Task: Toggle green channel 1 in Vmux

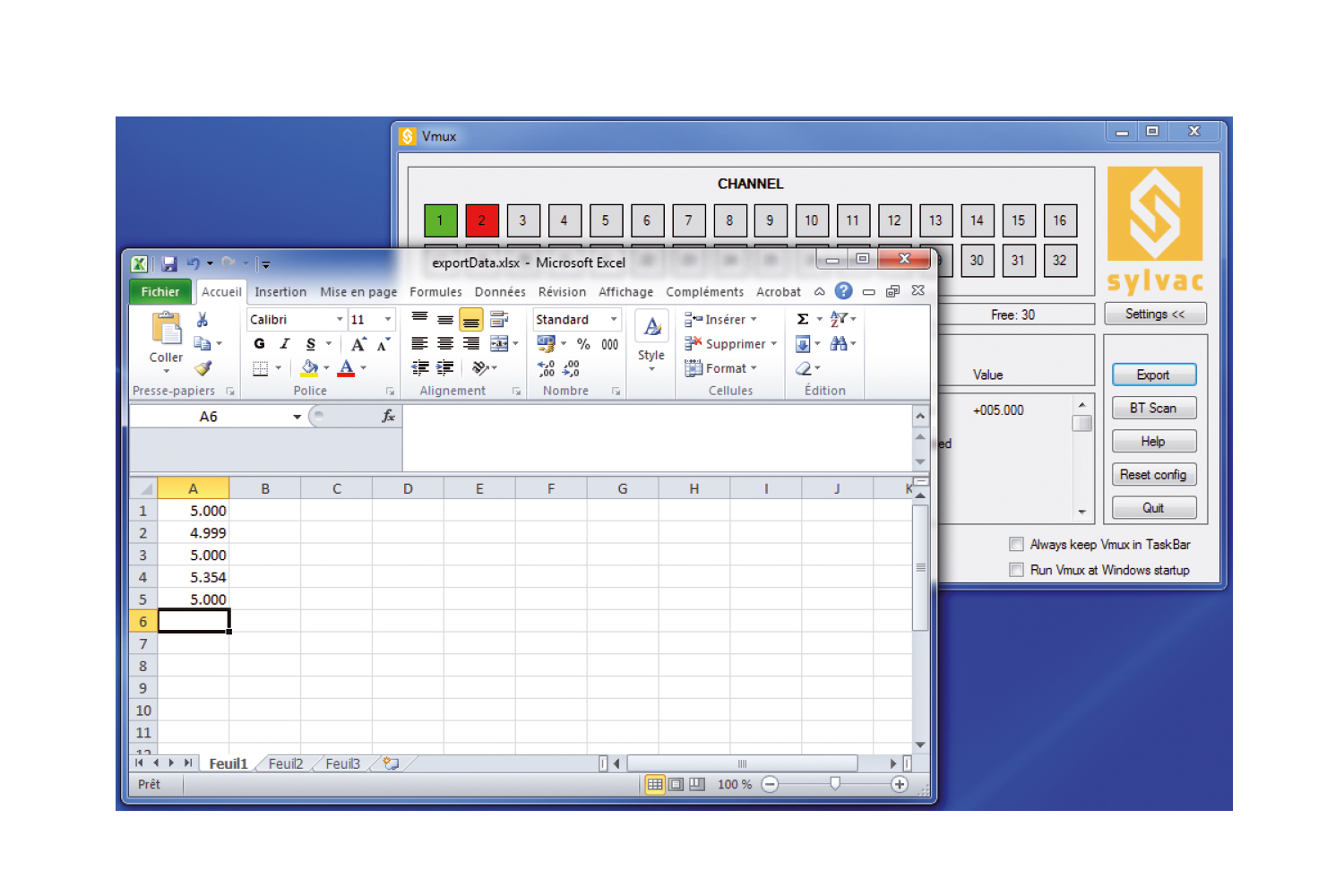Action: (x=440, y=220)
